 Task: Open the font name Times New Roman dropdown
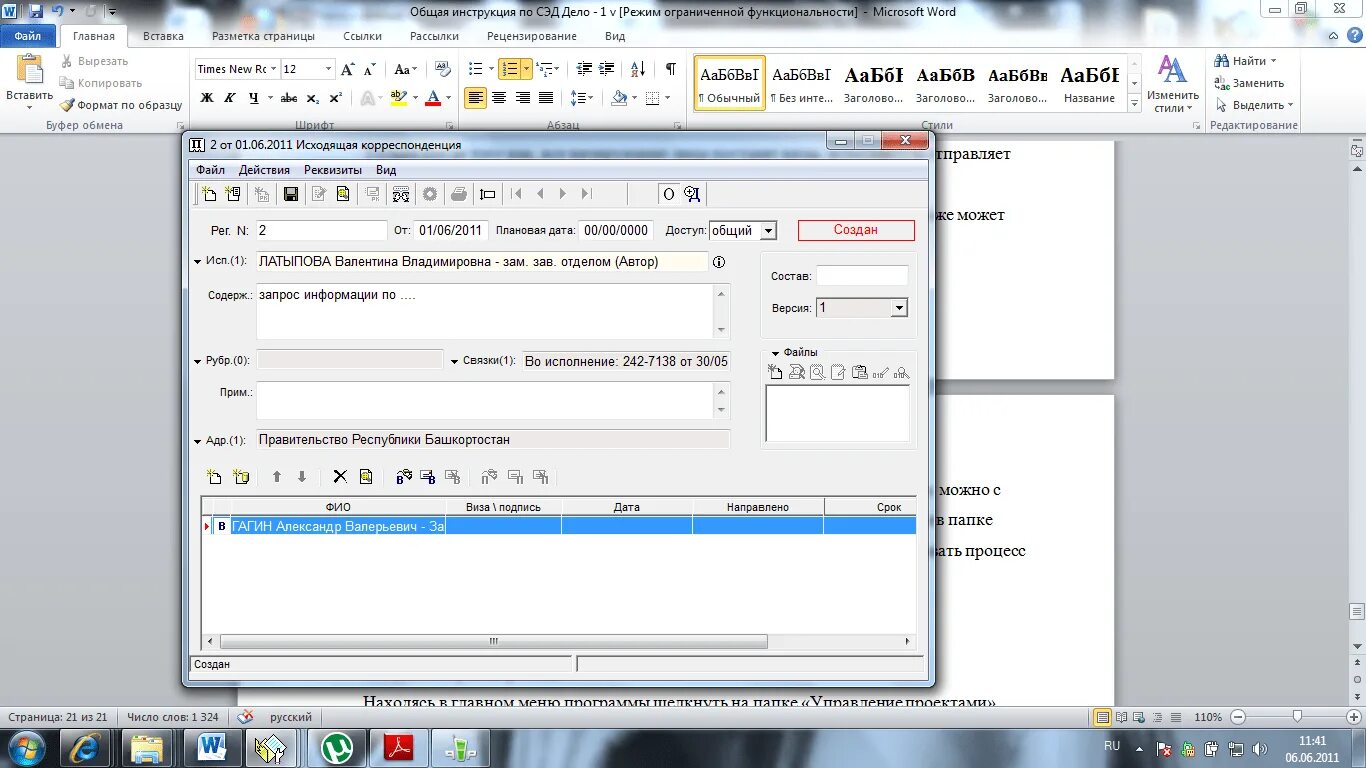click(274, 69)
